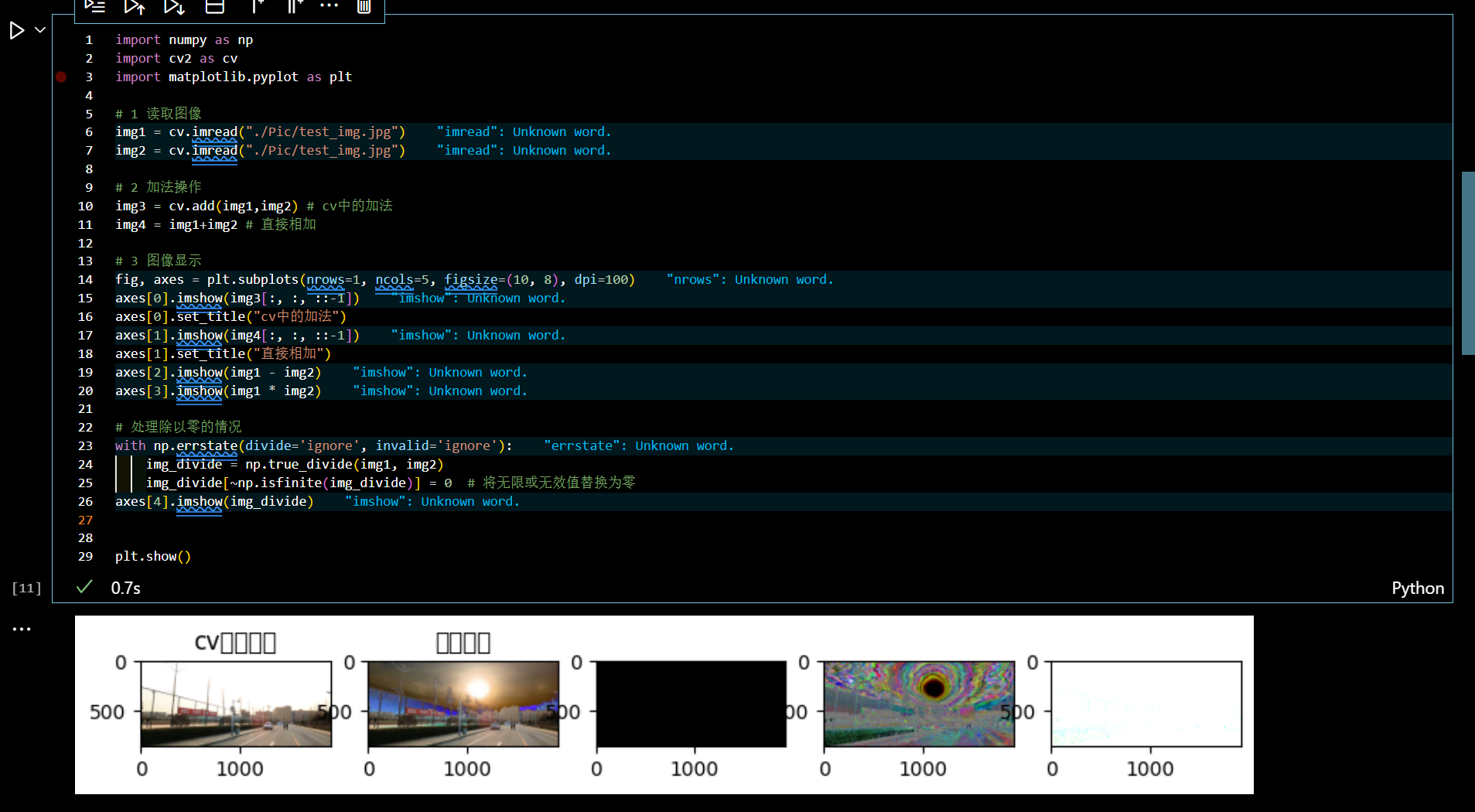Click 'np.true_divide' on line 24

coord(299,465)
